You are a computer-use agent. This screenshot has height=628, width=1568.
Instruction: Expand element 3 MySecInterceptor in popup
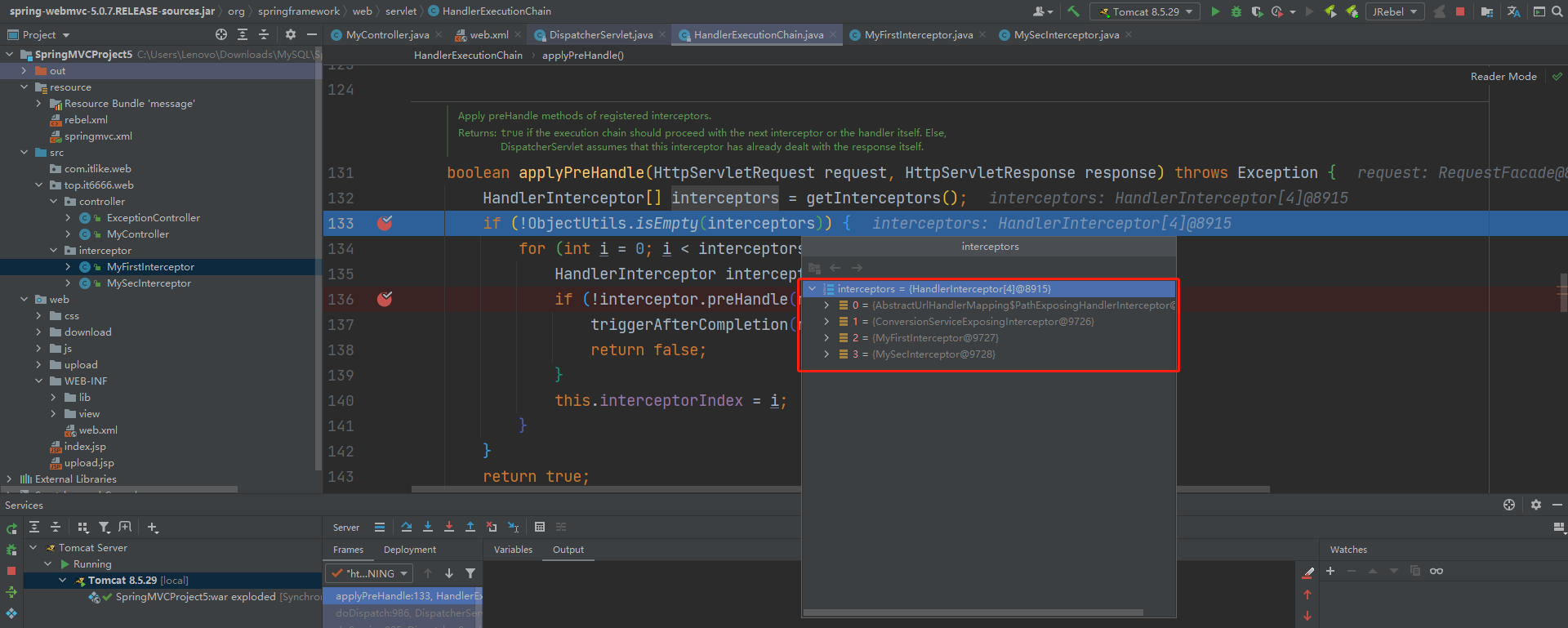pos(826,354)
